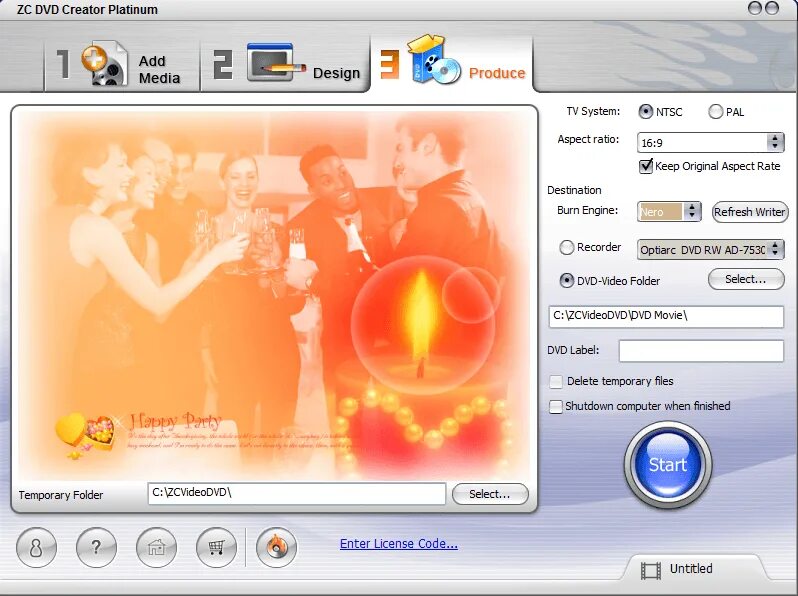The width and height of the screenshot is (798, 596).
Task: Open help with the question mark icon
Action: tap(96, 548)
